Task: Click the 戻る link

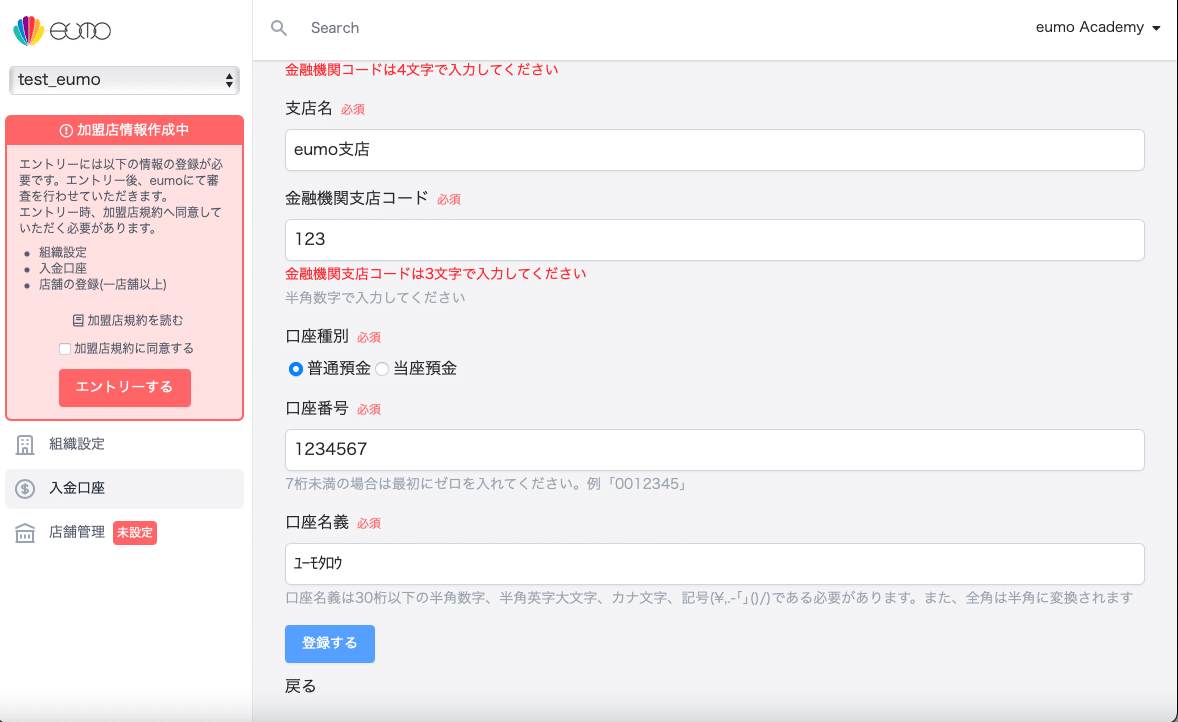Action: [x=301, y=687]
